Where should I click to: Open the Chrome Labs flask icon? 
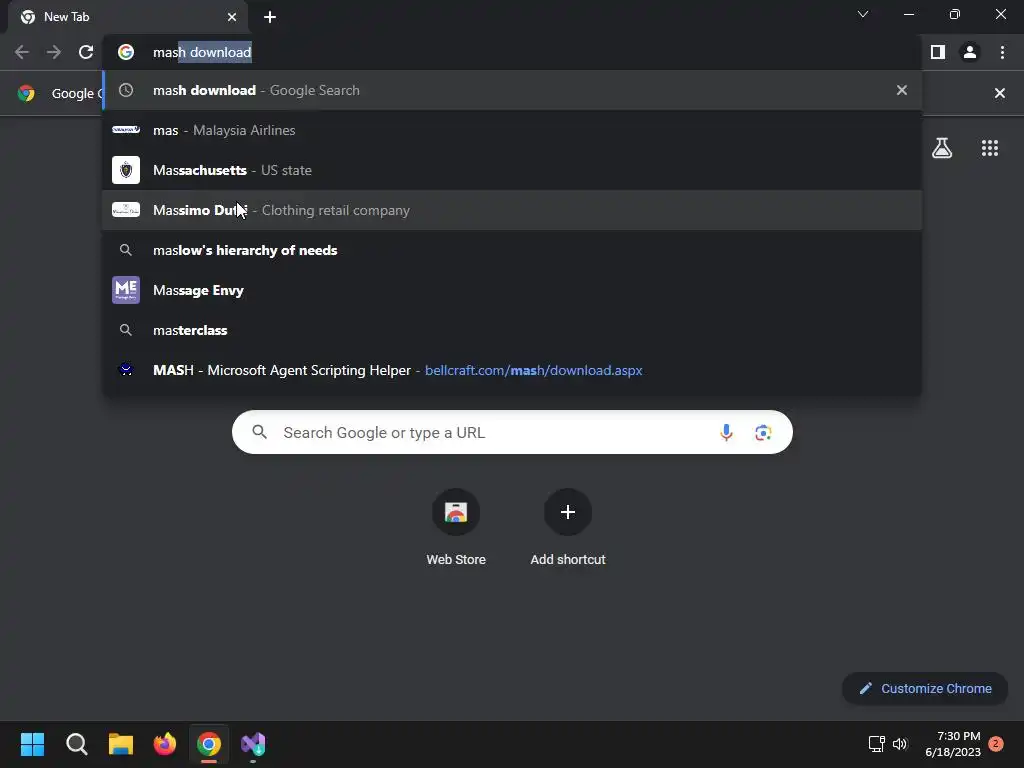[942, 148]
